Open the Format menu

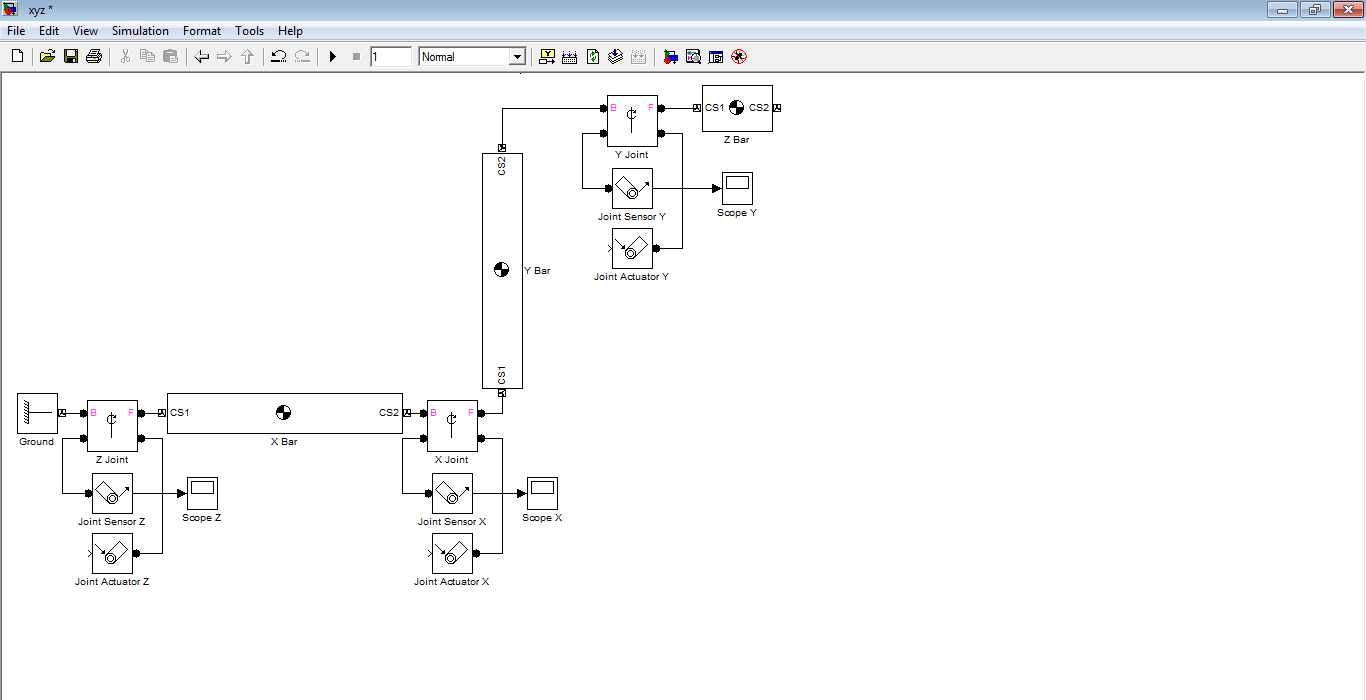[202, 31]
